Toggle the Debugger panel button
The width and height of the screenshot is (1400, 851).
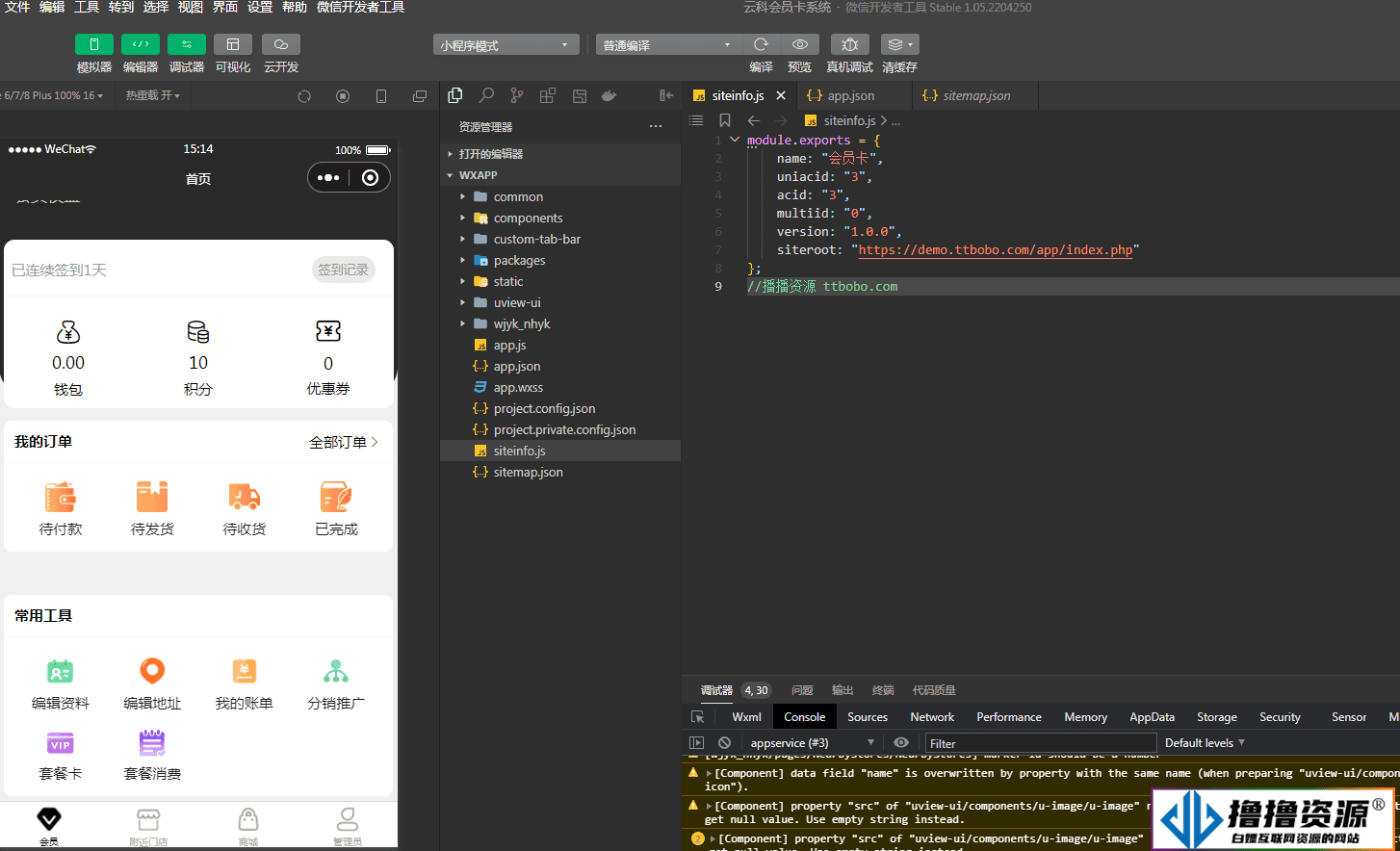[x=186, y=44]
